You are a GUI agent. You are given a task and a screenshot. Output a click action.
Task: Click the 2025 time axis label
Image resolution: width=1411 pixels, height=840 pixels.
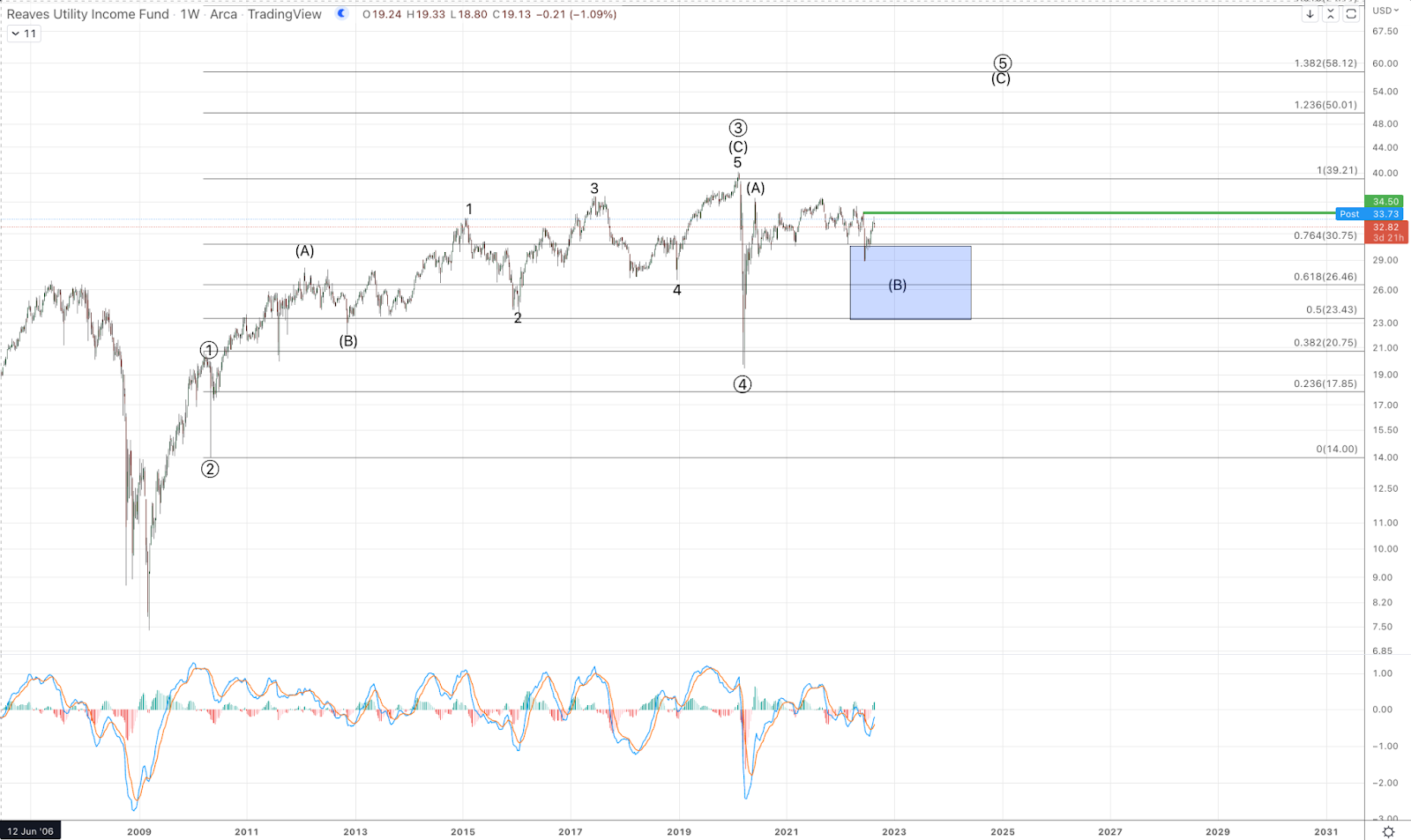pyautogui.click(x=1002, y=831)
